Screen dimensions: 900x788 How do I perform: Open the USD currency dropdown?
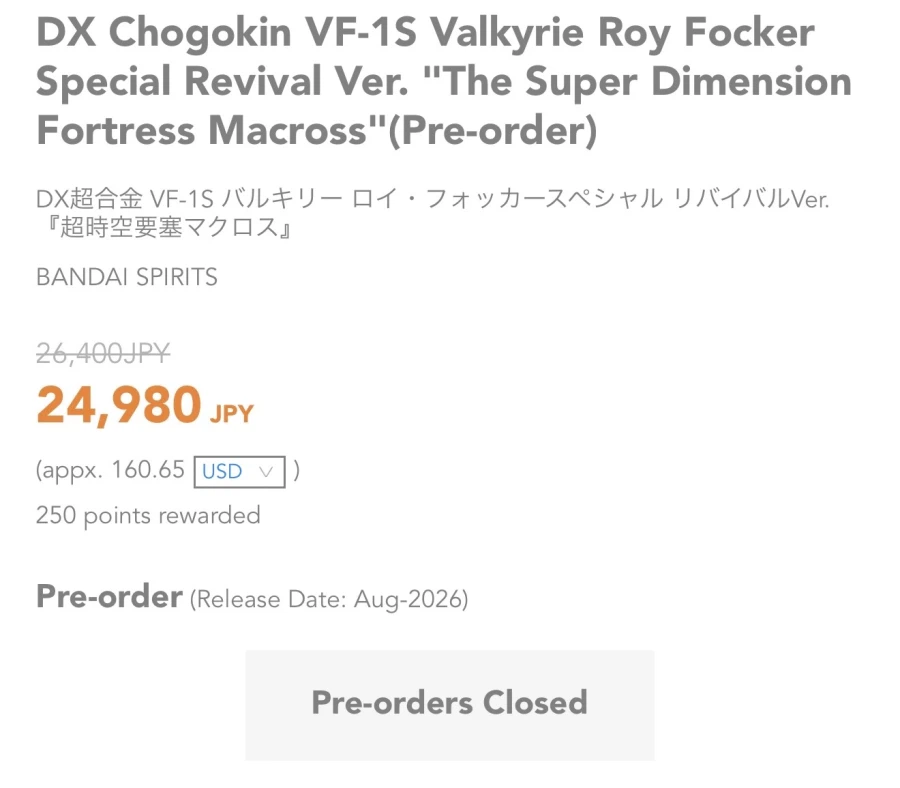(240, 471)
